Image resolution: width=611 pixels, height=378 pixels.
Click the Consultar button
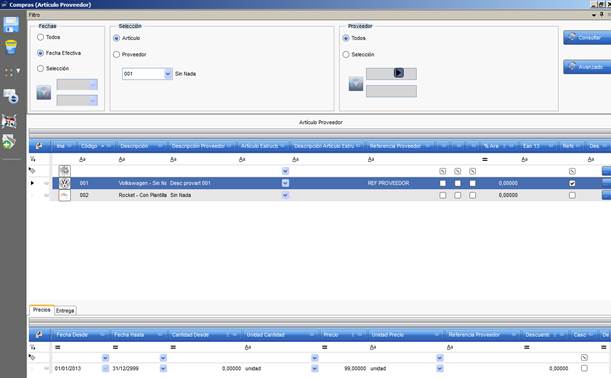click(587, 37)
